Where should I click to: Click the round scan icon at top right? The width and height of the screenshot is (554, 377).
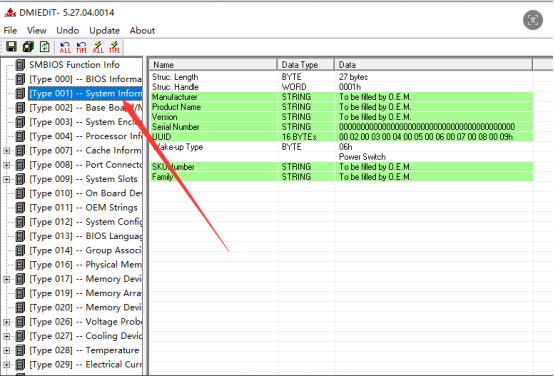point(533,20)
